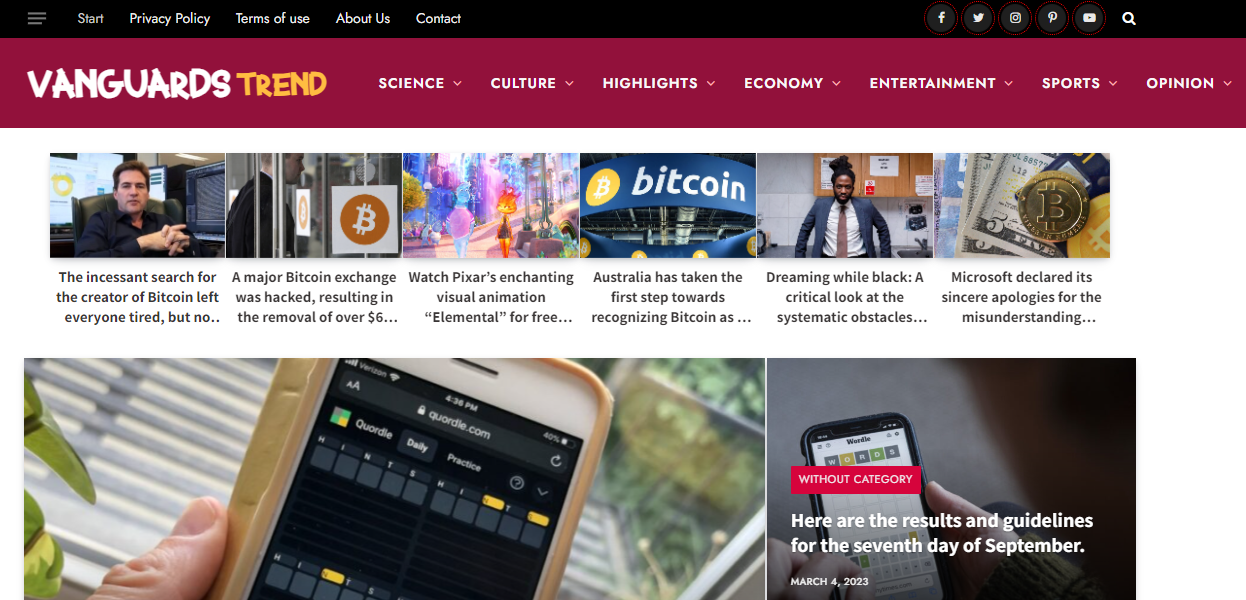
Task: Open the Facebook social icon
Action: coord(941,18)
